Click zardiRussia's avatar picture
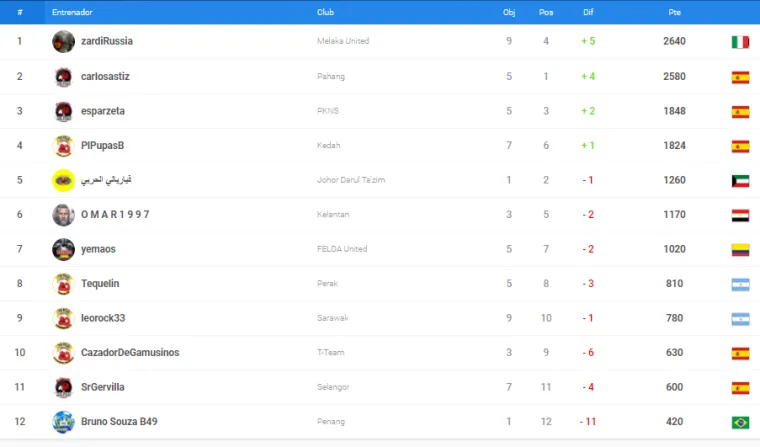The image size is (760, 447). tap(63, 41)
